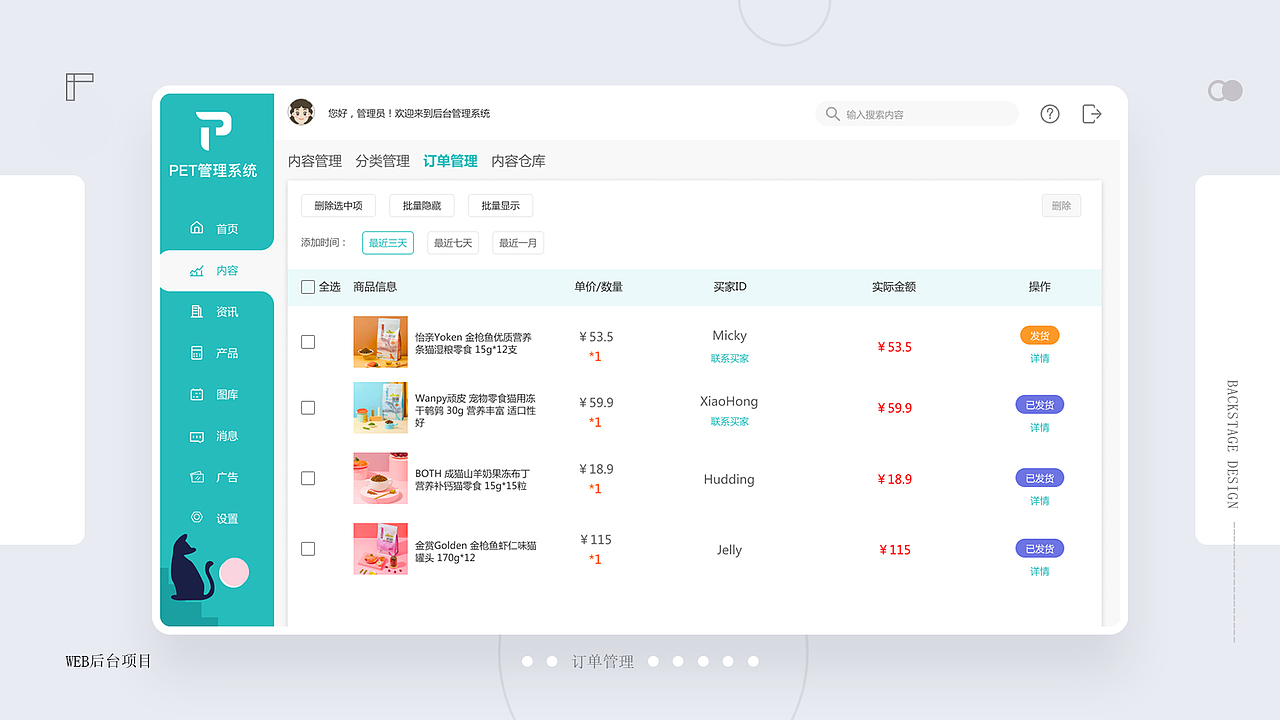Click the 单价/数量 column header
This screenshot has height=720, width=1280.
point(598,287)
